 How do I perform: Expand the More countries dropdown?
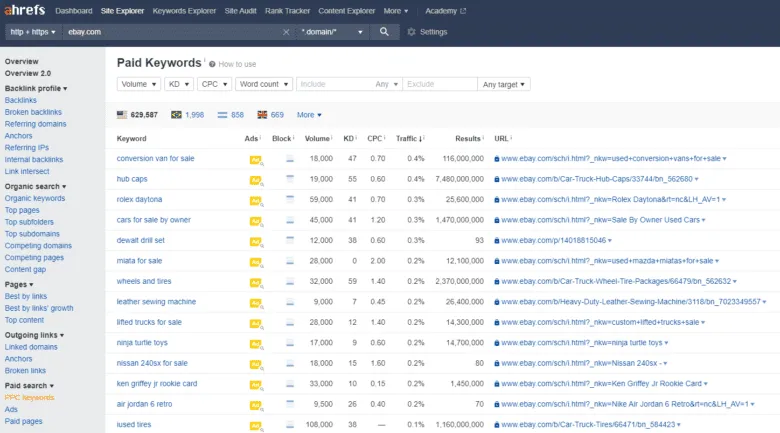(309, 115)
